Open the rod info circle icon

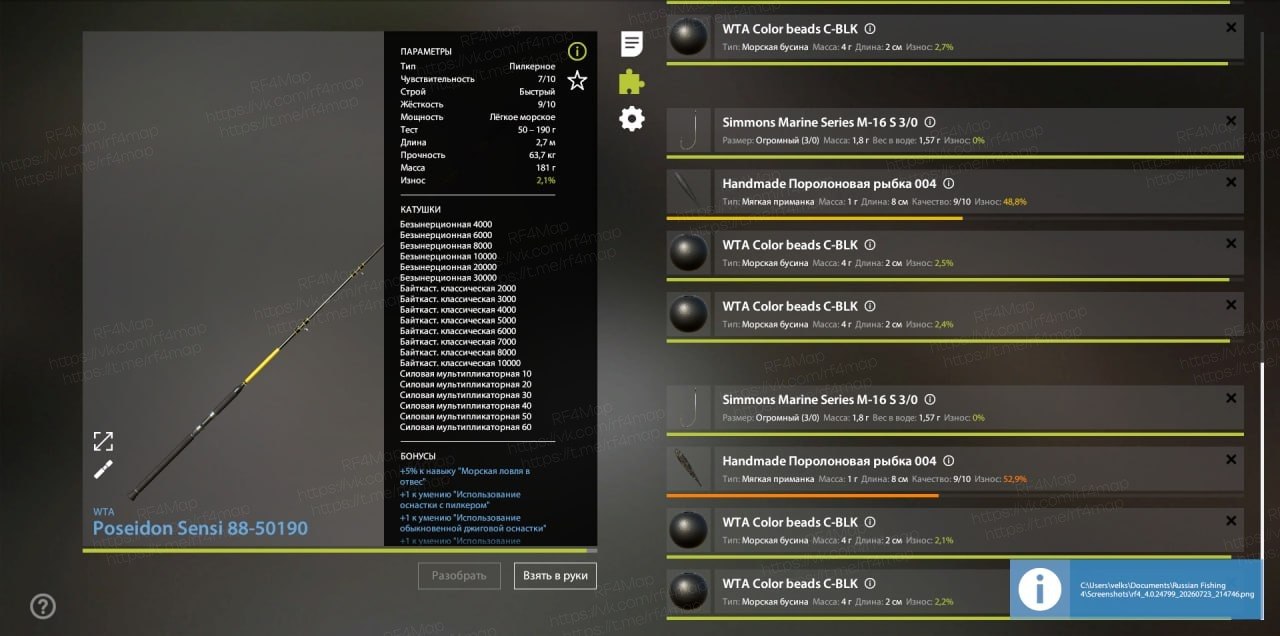(577, 51)
